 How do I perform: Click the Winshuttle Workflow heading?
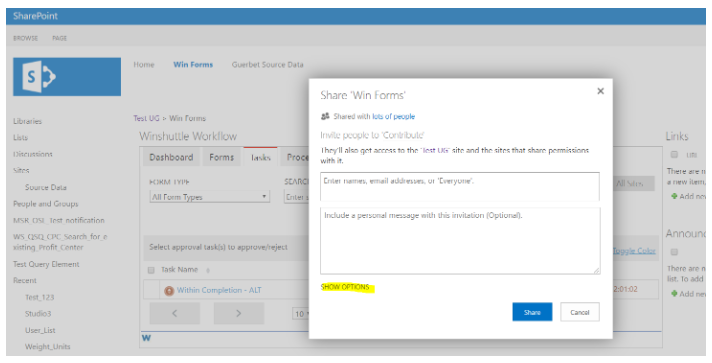pos(188,136)
